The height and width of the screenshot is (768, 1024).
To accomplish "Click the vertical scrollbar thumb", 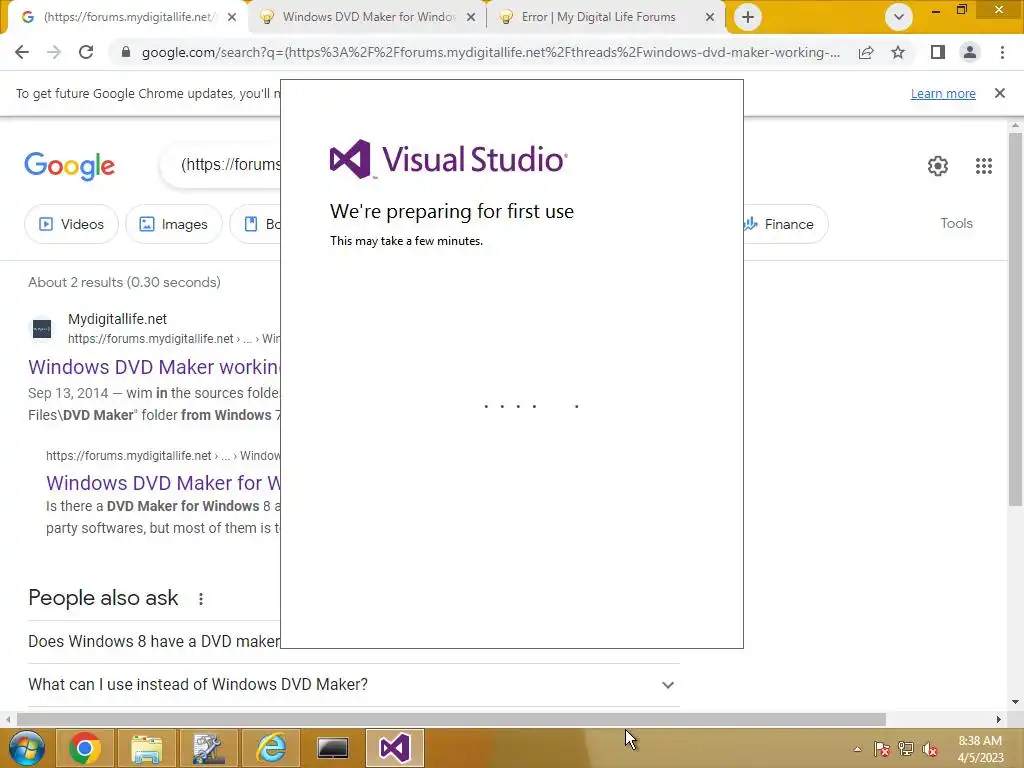I will (1015, 319).
